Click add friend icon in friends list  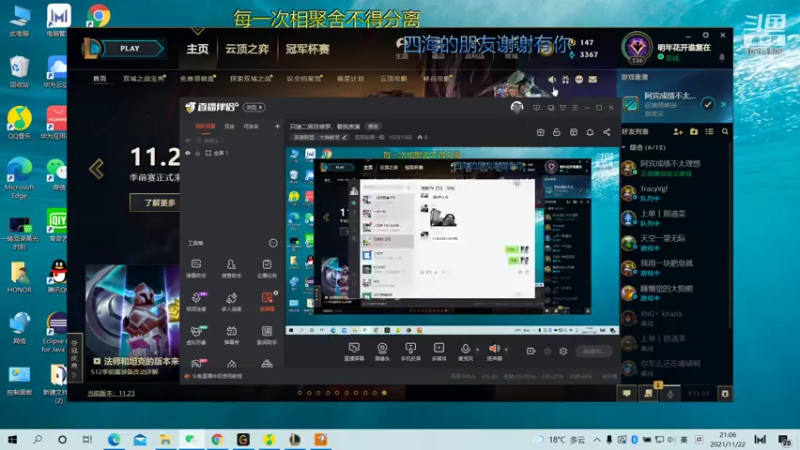(678, 132)
